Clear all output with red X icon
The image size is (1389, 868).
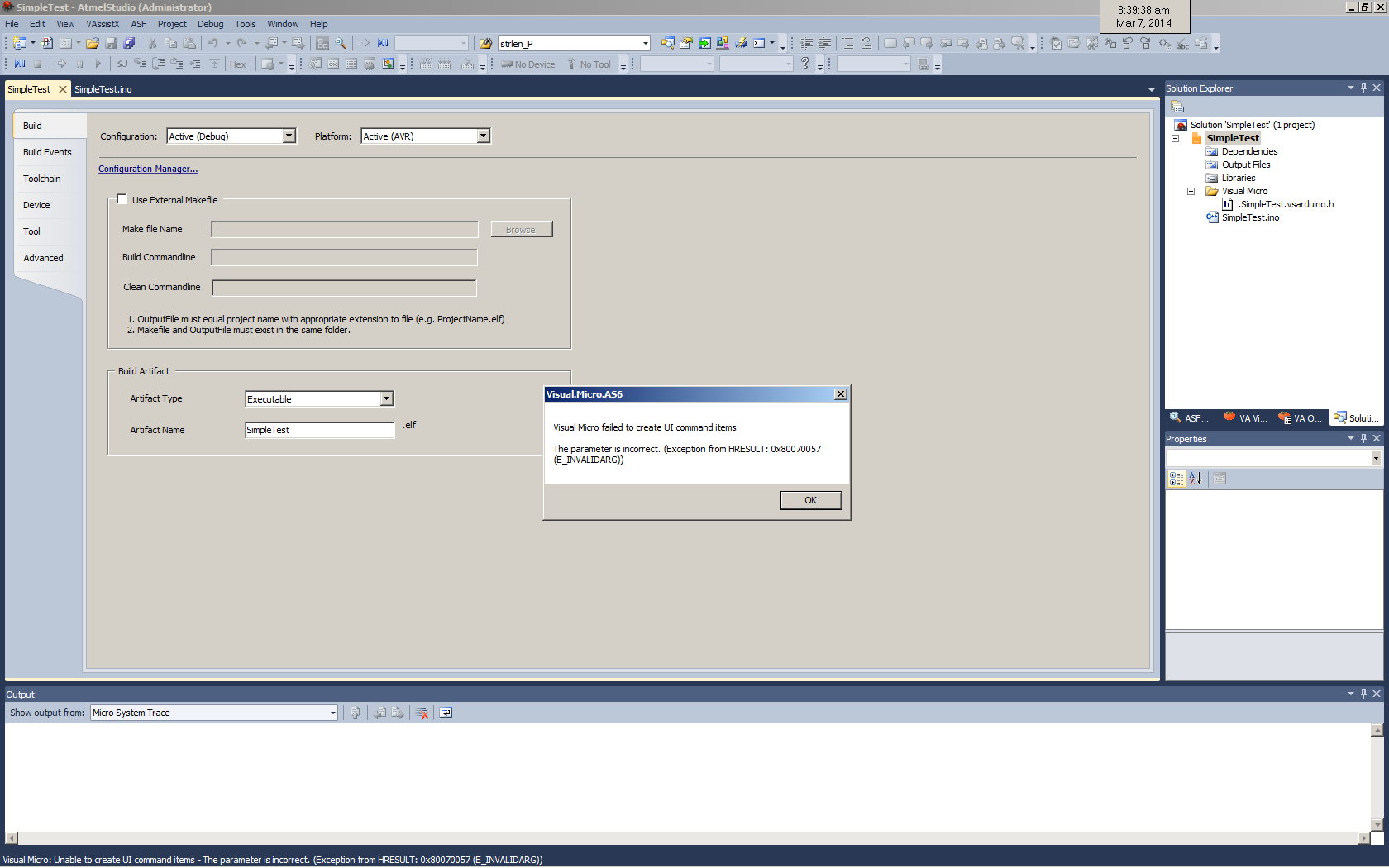coord(422,713)
